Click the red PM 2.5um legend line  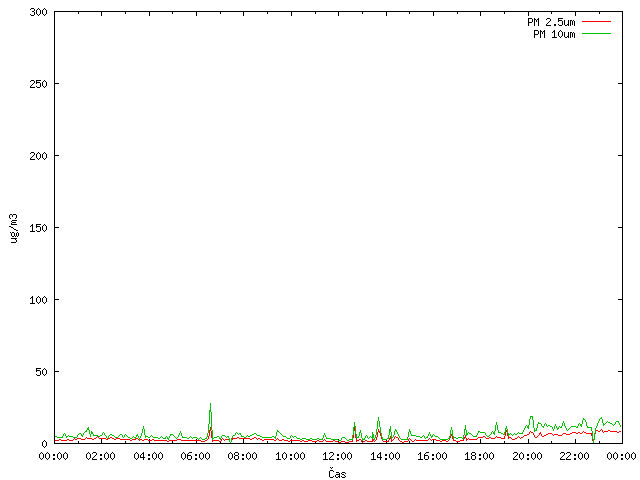596,22
